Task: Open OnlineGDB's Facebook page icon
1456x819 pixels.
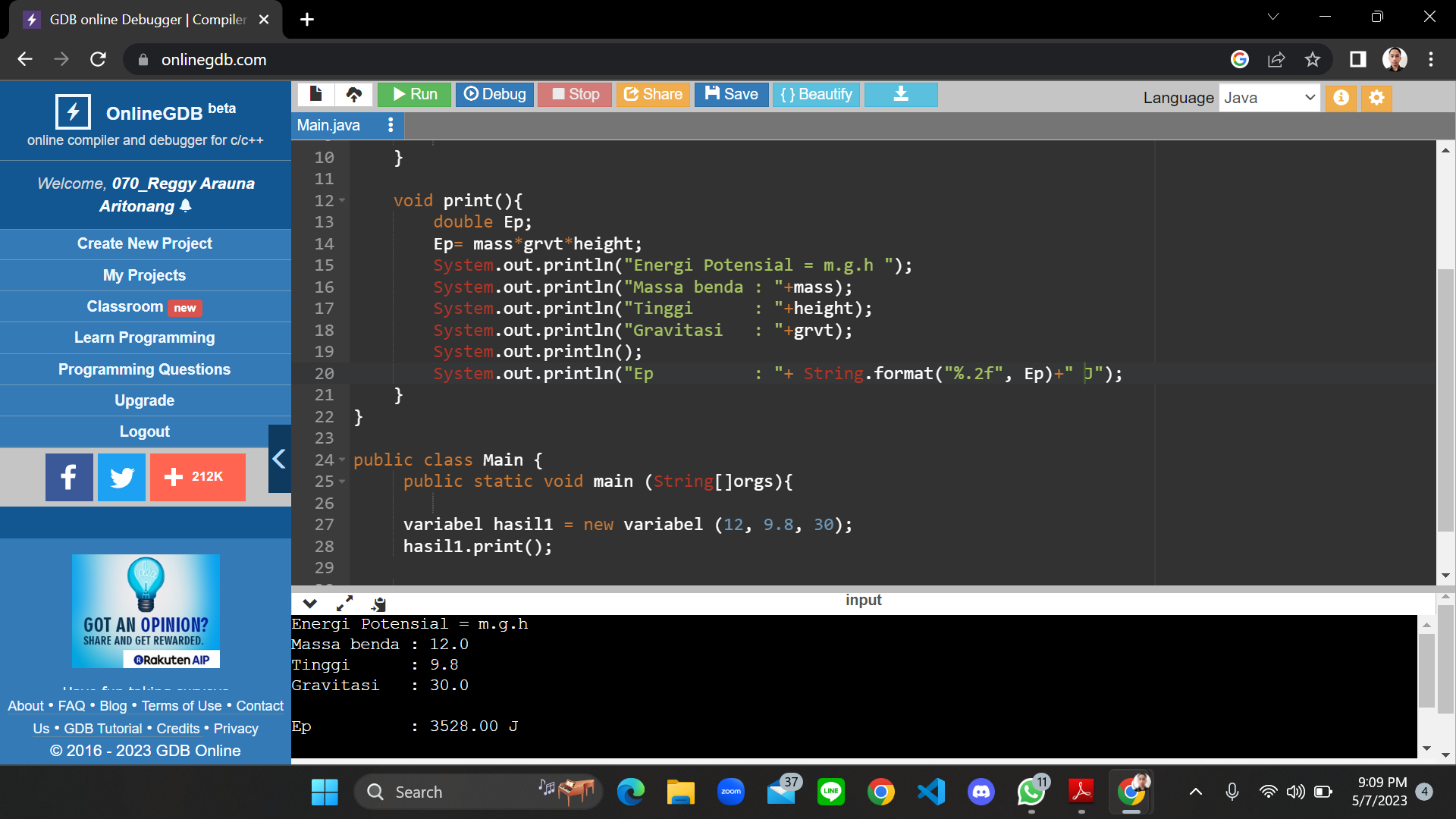Action: click(x=69, y=477)
